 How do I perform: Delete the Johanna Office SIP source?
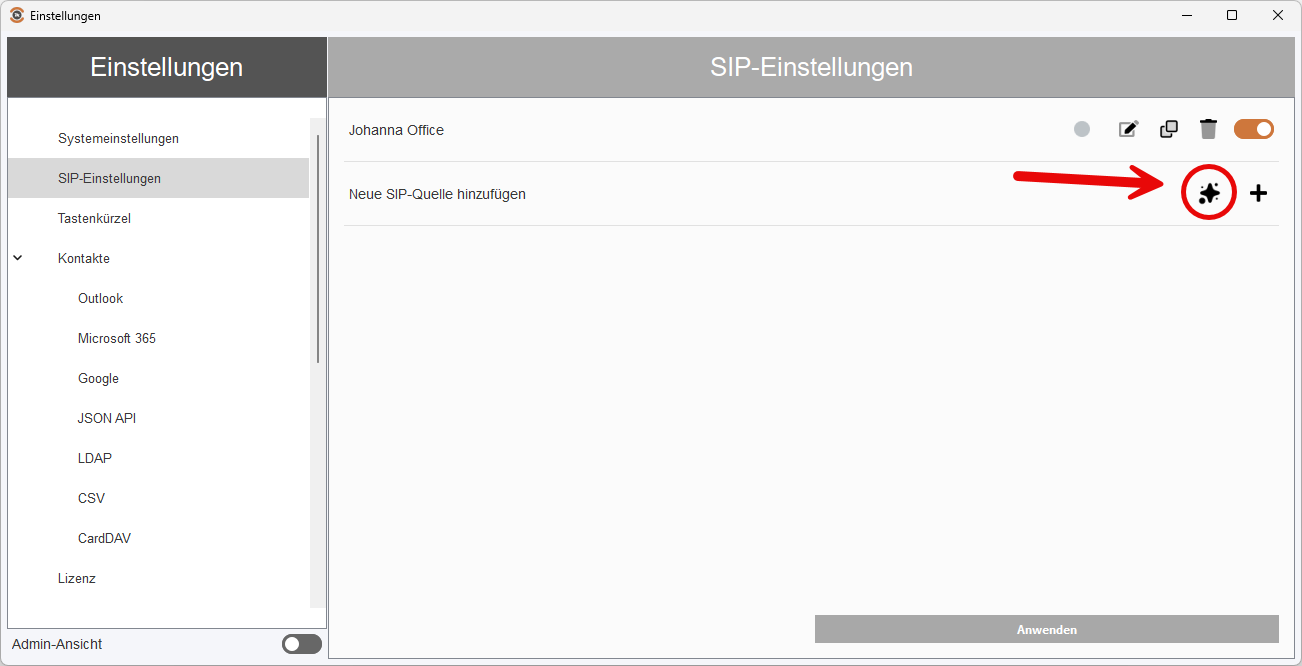[1209, 129]
